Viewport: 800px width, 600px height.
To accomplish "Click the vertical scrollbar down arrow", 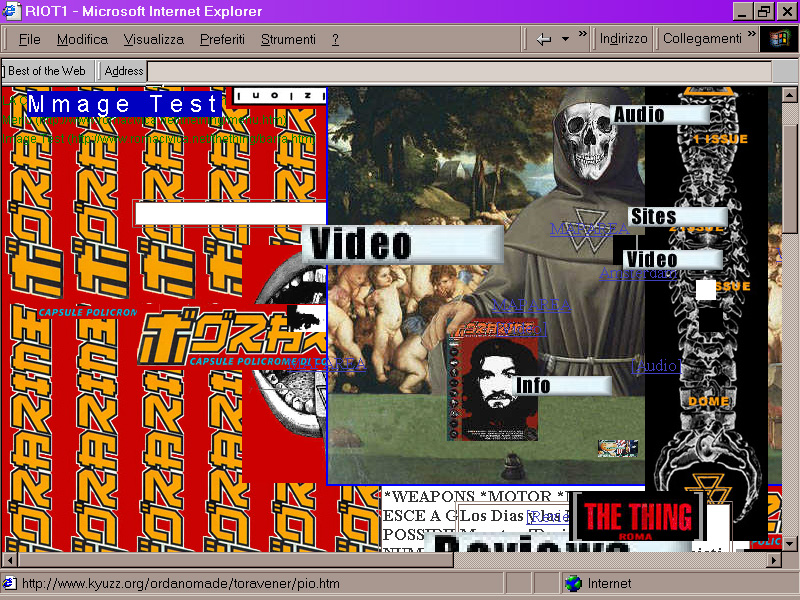I will (789, 543).
